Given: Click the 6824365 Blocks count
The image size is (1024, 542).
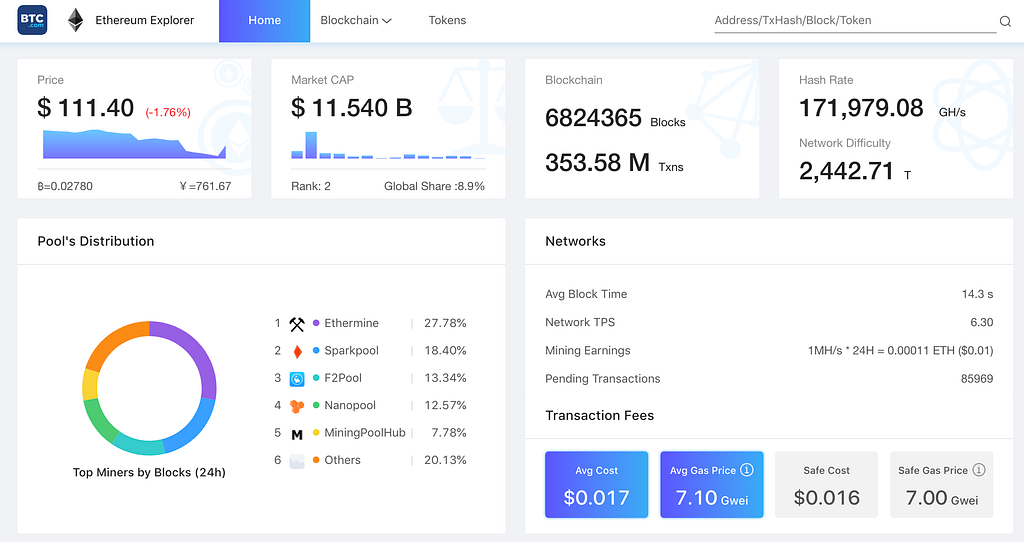Looking at the screenshot, I should pyautogui.click(x=615, y=118).
